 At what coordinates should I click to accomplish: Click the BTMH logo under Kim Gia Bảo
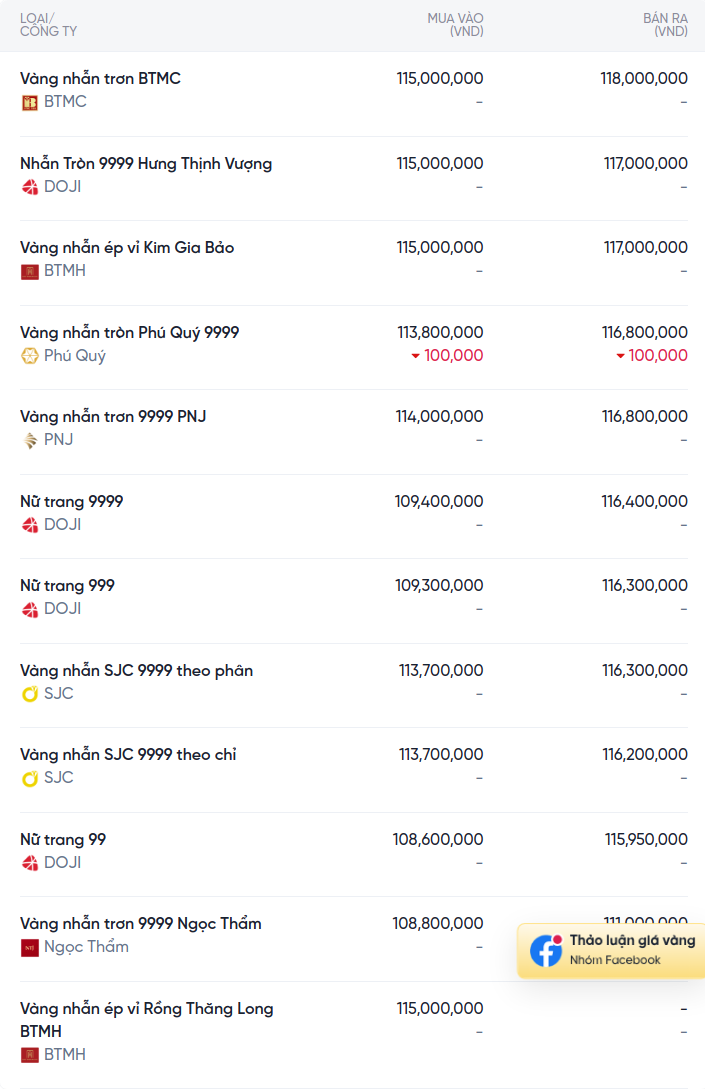tap(29, 272)
